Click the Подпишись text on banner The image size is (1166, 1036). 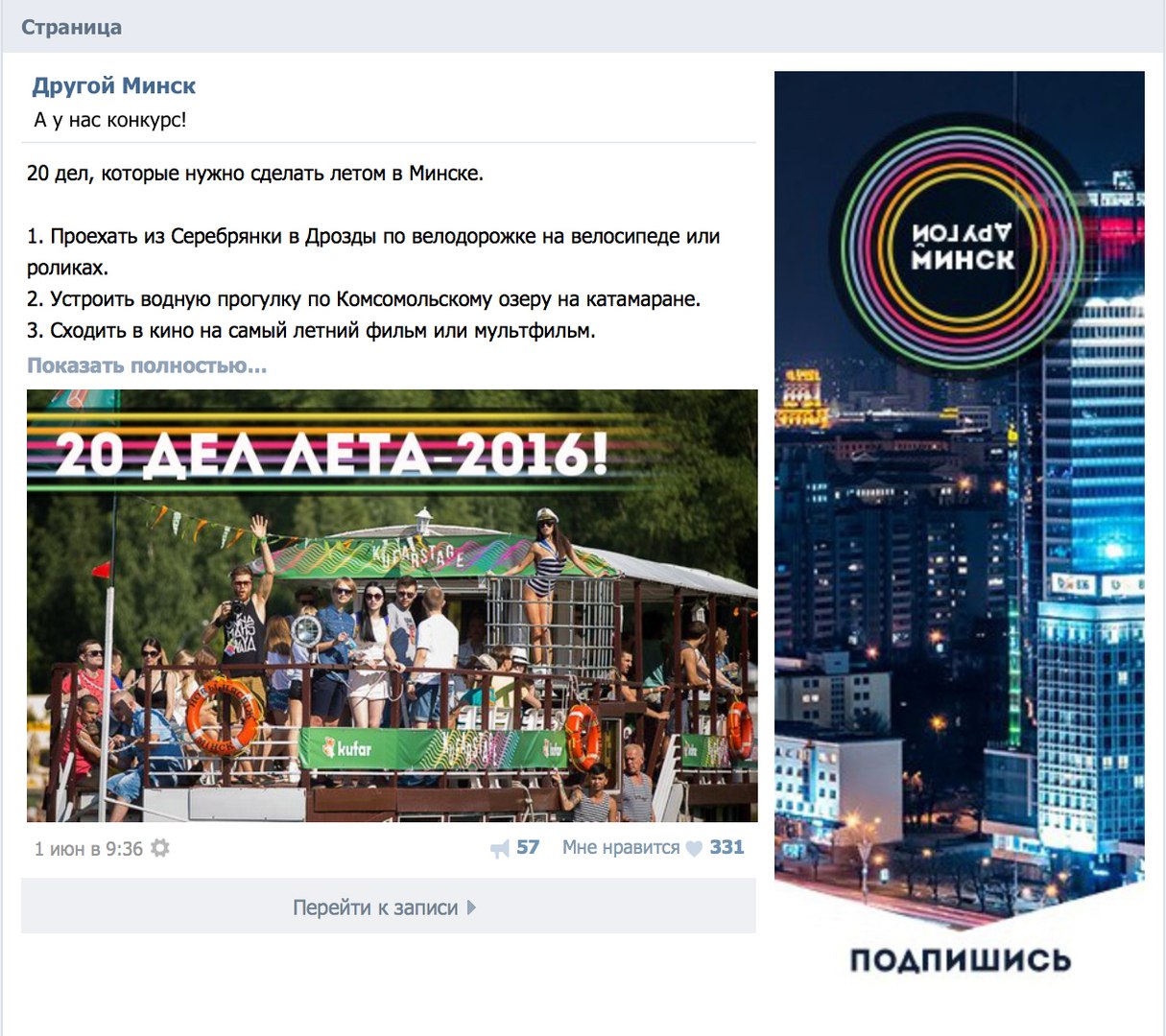point(960,960)
